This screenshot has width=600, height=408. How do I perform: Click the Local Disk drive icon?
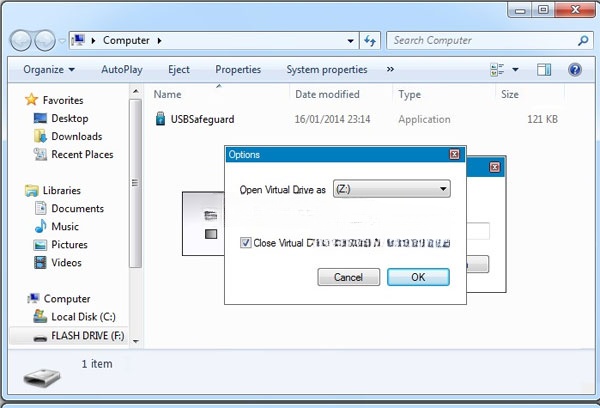(x=40, y=316)
